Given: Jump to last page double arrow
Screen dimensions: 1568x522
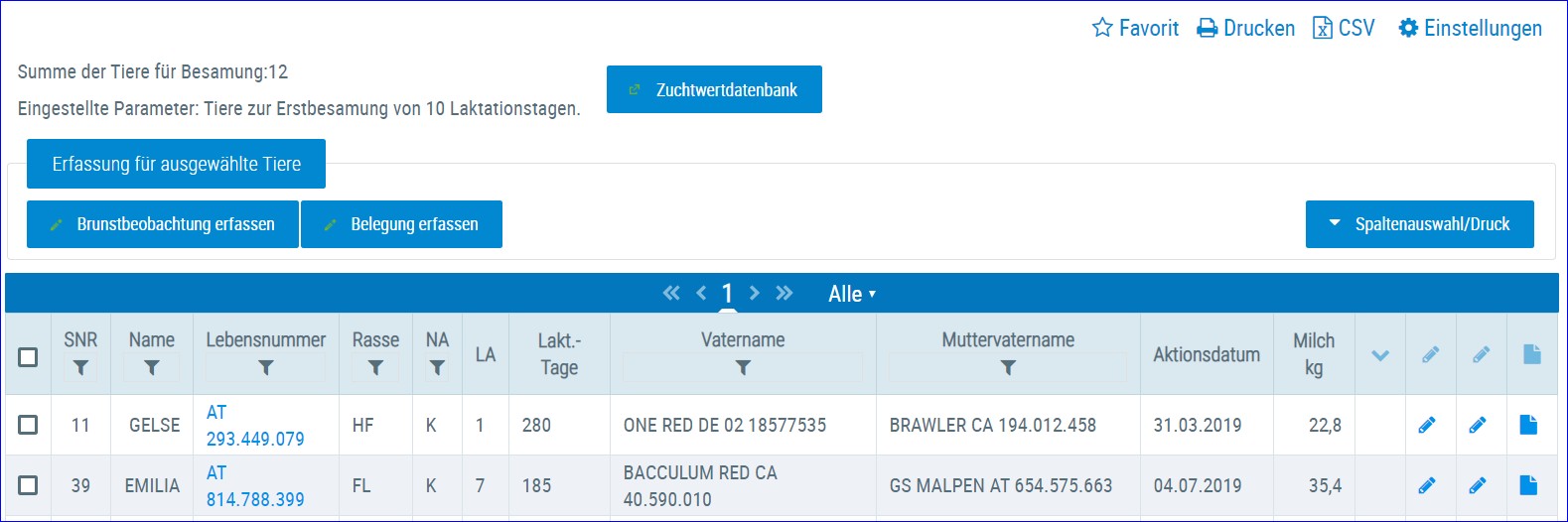Looking at the screenshot, I should pyautogui.click(x=784, y=293).
